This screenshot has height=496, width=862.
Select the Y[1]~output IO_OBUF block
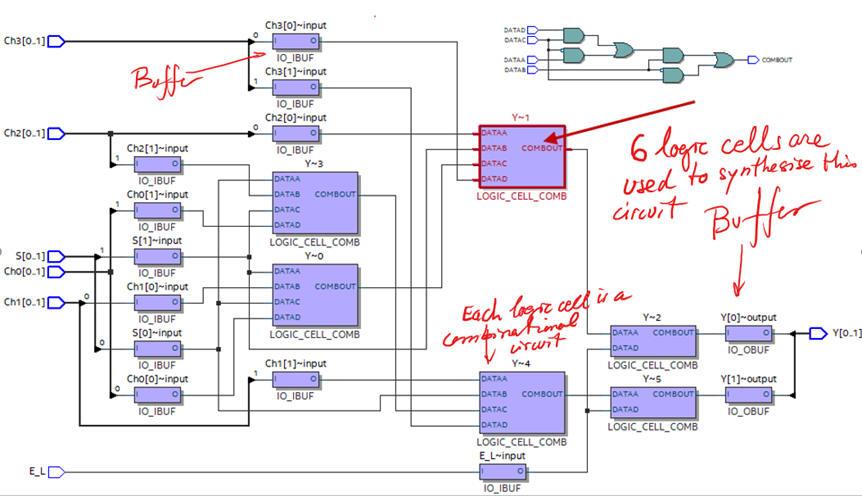pos(748,395)
